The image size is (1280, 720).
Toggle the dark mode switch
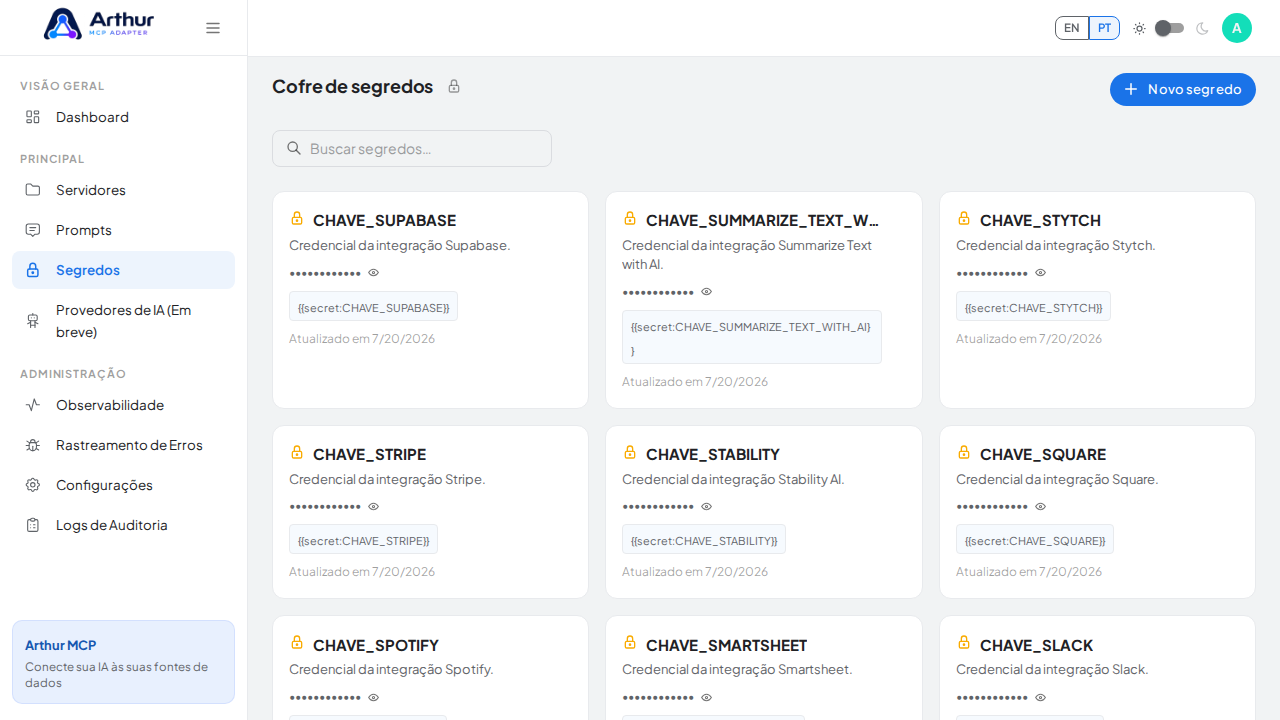tap(1169, 28)
